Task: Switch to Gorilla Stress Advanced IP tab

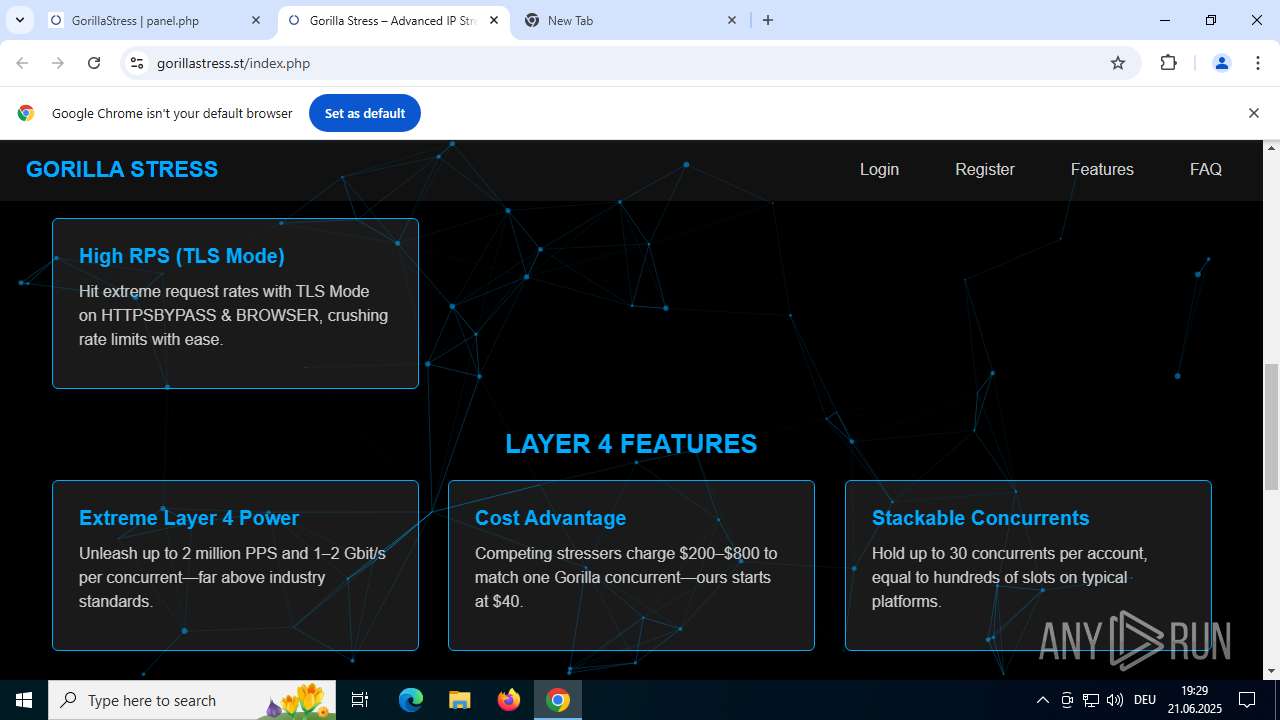Action: pyautogui.click(x=393, y=20)
